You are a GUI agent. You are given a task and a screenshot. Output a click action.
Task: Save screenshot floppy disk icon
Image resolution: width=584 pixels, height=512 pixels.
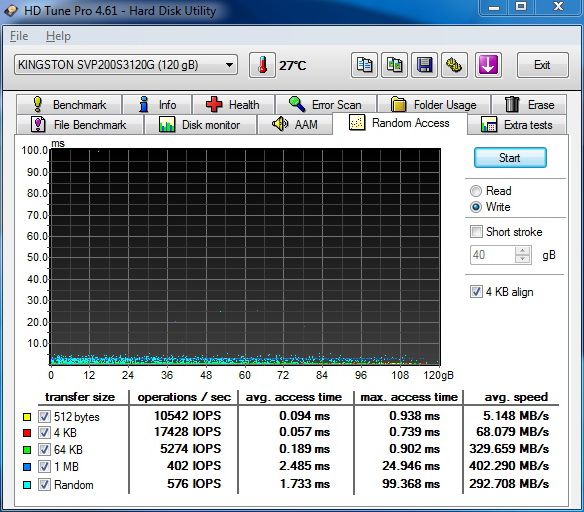[x=425, y=65]
